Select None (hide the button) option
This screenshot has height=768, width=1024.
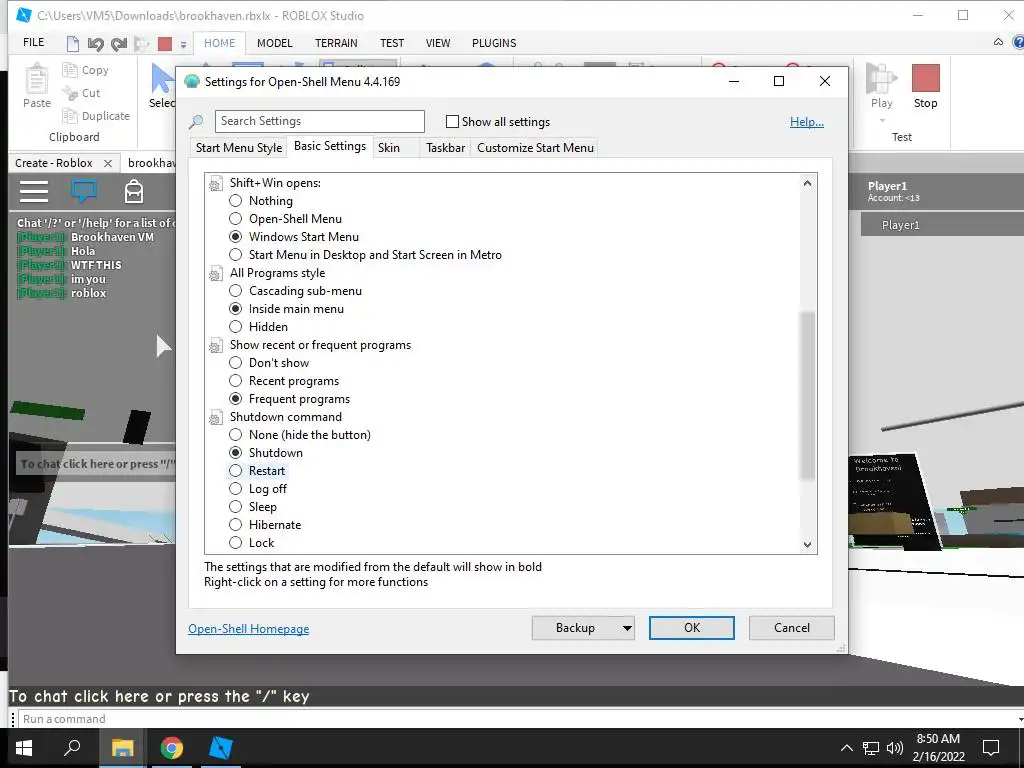pyautogui.click(x=236, y=434)
